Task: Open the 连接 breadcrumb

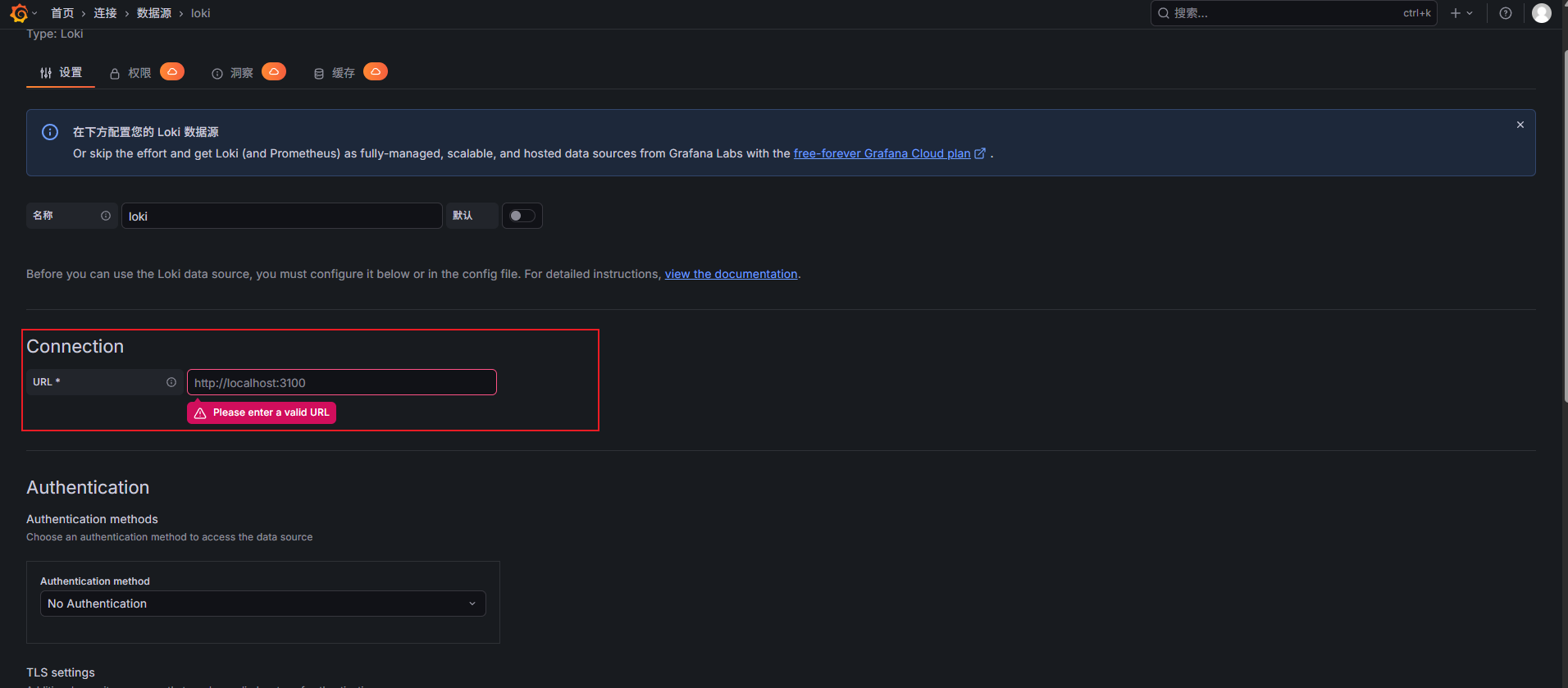Action: point(105,13)
